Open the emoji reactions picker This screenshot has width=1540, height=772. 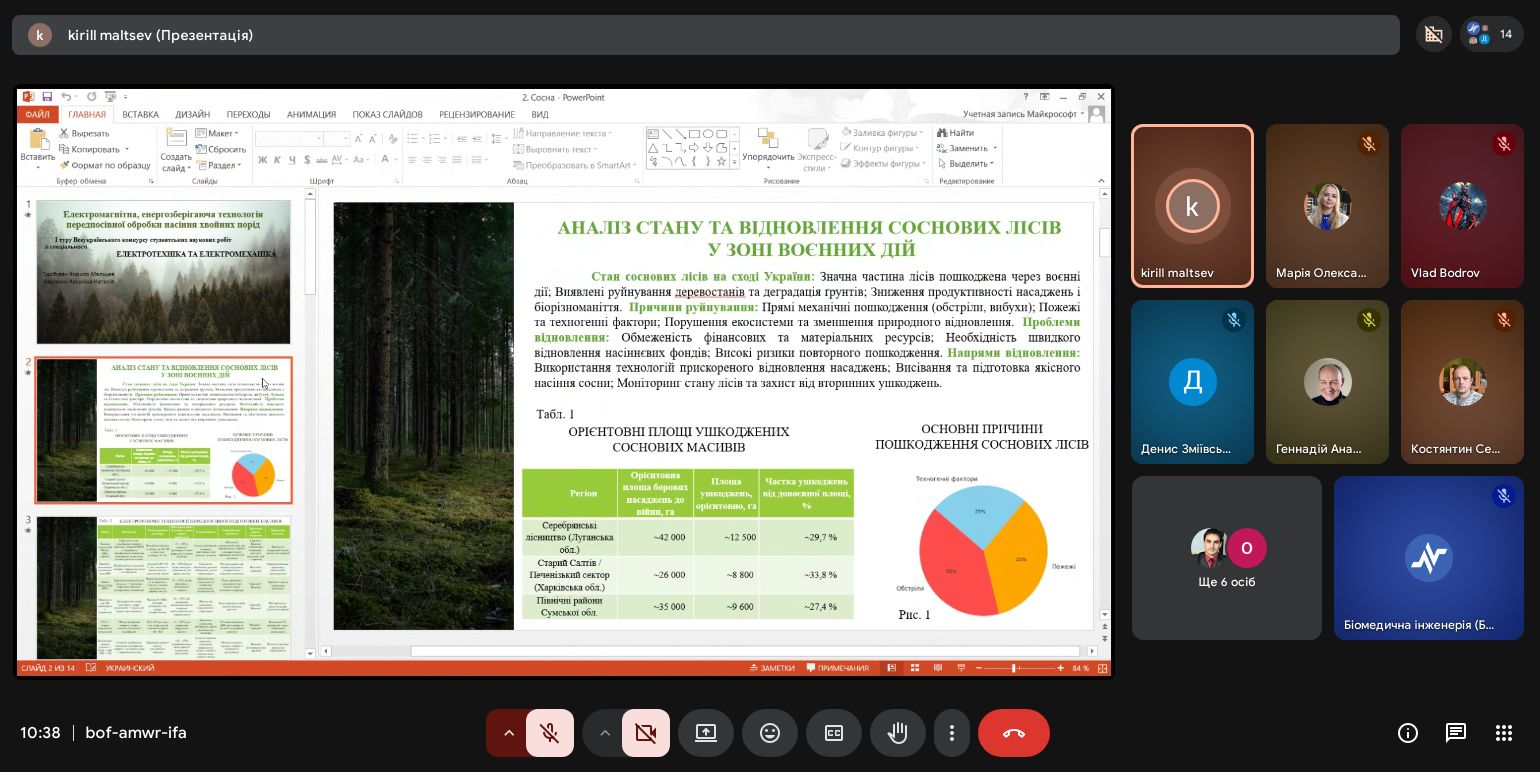coord(770,733)
